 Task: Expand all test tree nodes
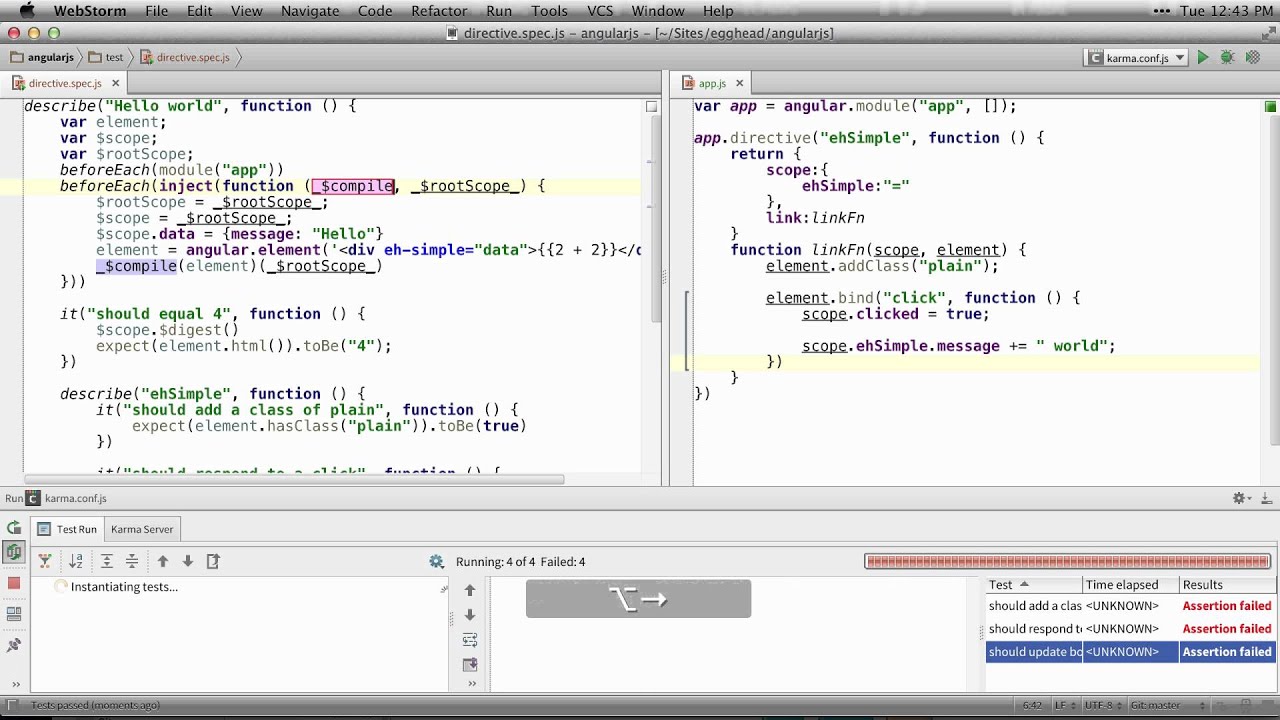click(x=107, y=562)
